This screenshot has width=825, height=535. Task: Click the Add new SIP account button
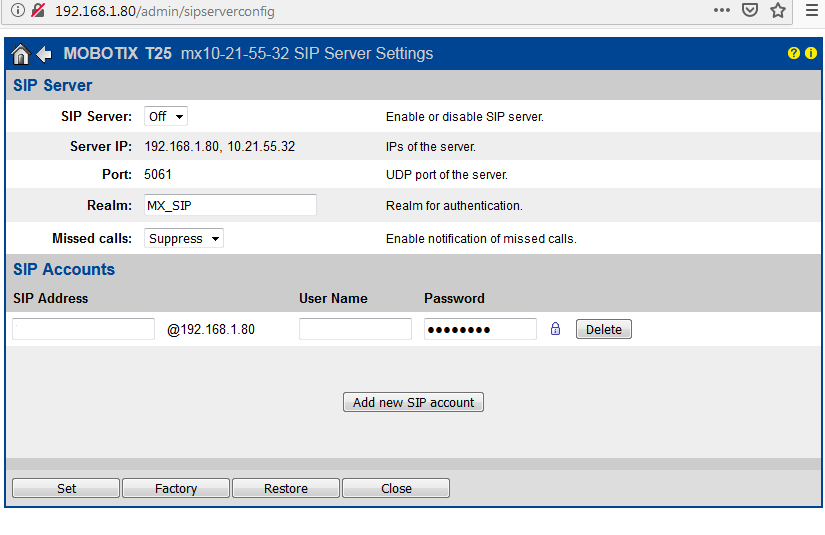[x=413, y=402]
